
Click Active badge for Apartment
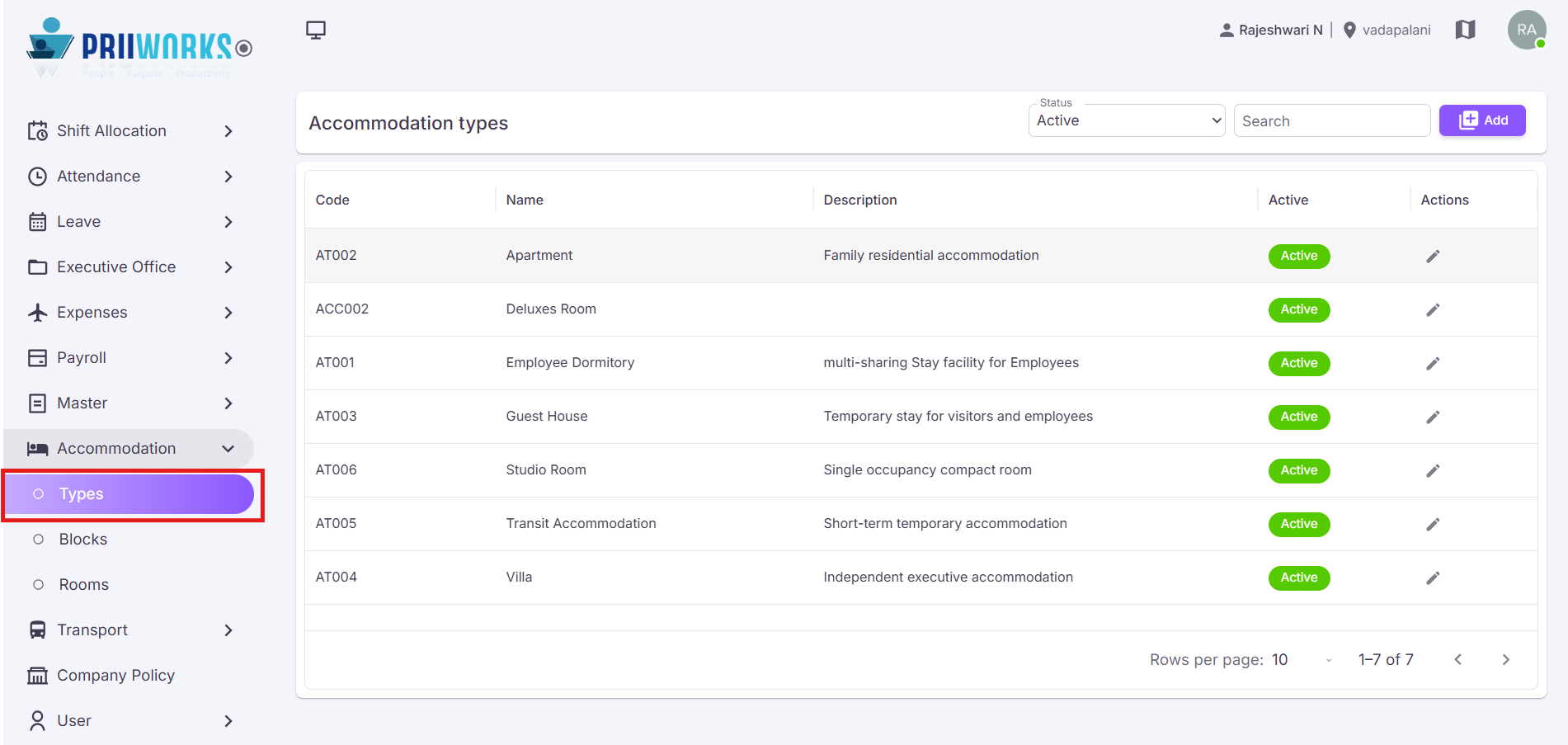(1299, 257)
